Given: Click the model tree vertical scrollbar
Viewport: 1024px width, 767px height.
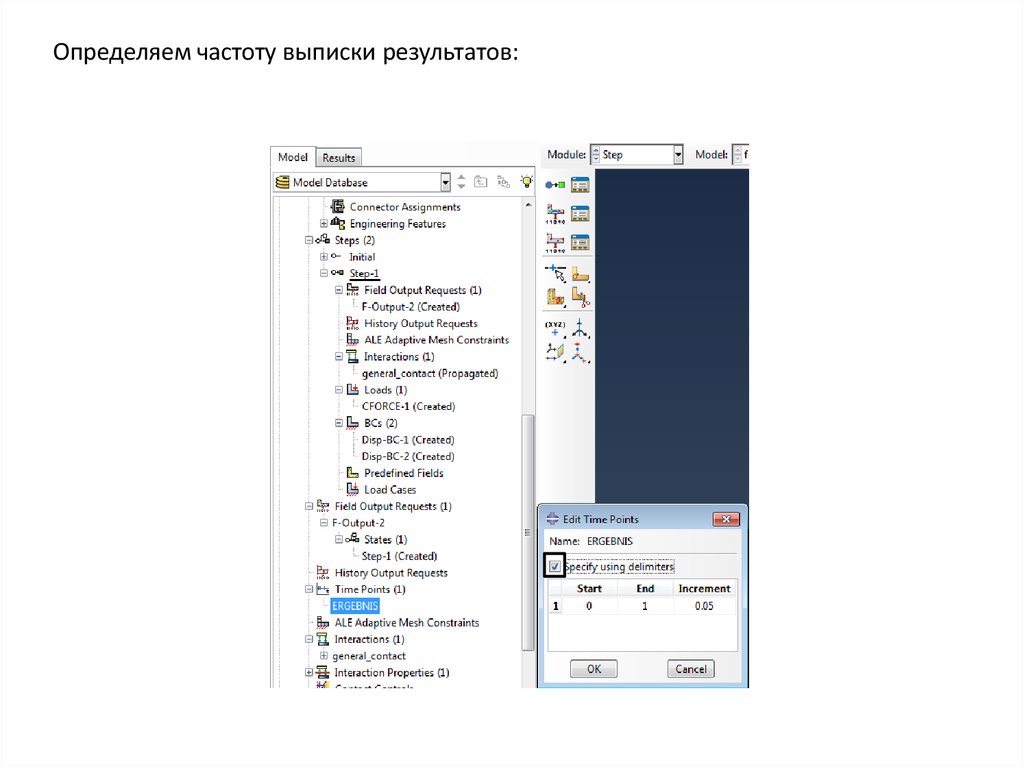Looking at the screenshot, I should [x=528, y=532].
